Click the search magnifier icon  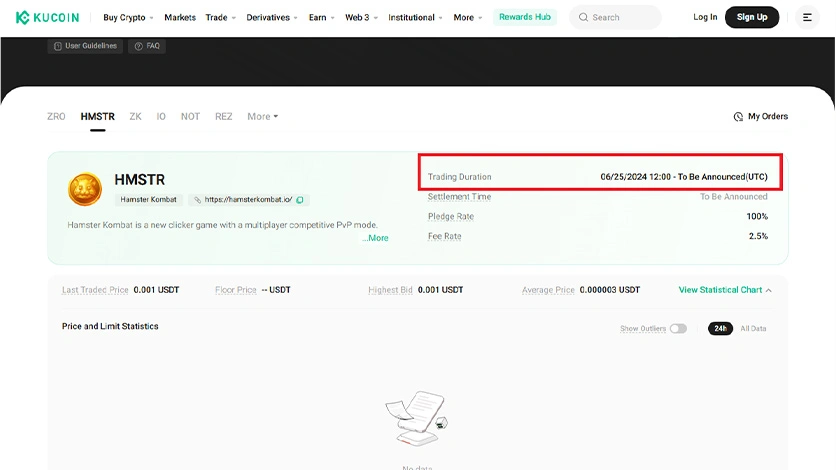coord(583,18)
